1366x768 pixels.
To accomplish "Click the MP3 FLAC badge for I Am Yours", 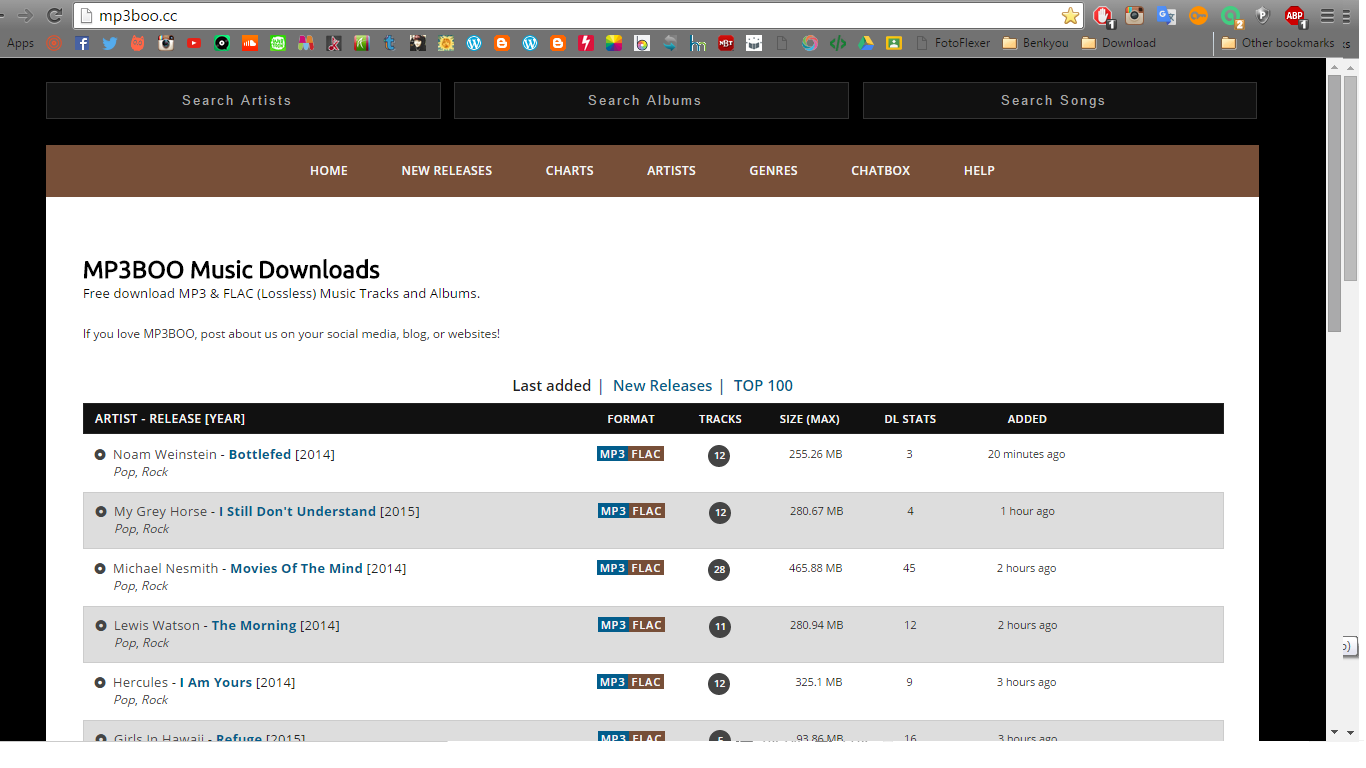I will tap(631, 682).
